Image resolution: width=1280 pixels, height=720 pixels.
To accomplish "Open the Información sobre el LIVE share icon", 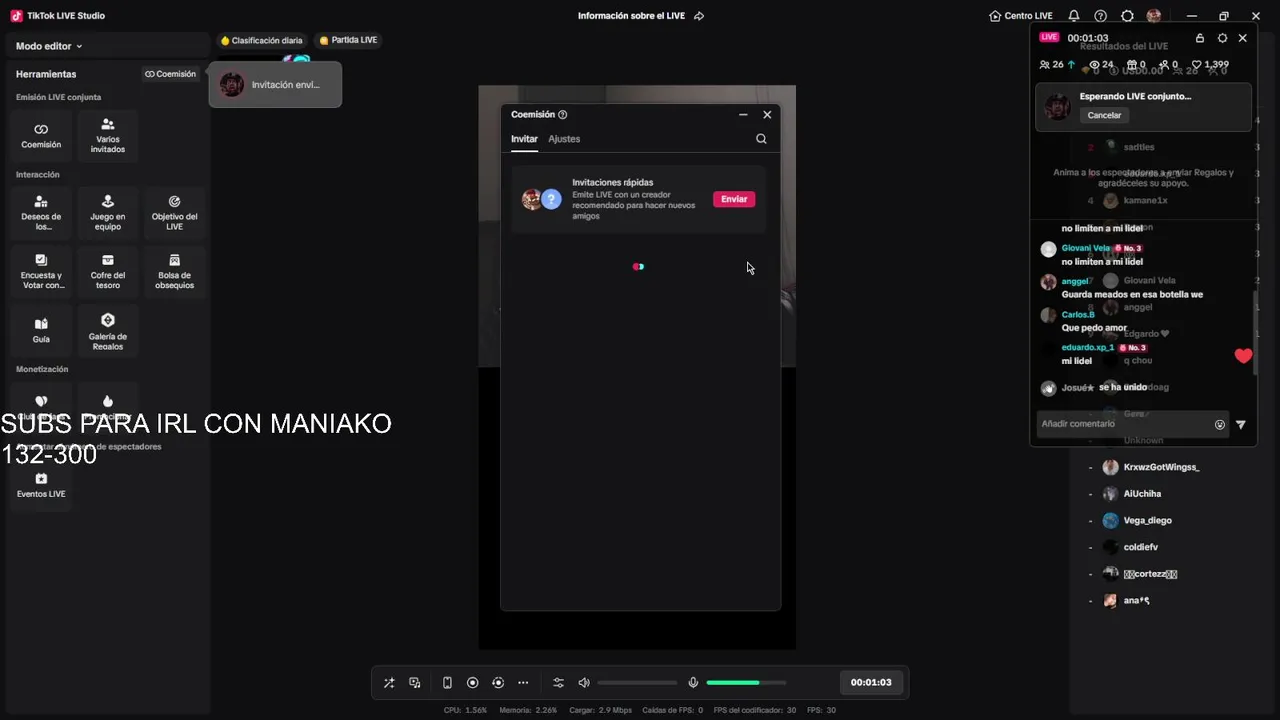I will tap(699, 16).
